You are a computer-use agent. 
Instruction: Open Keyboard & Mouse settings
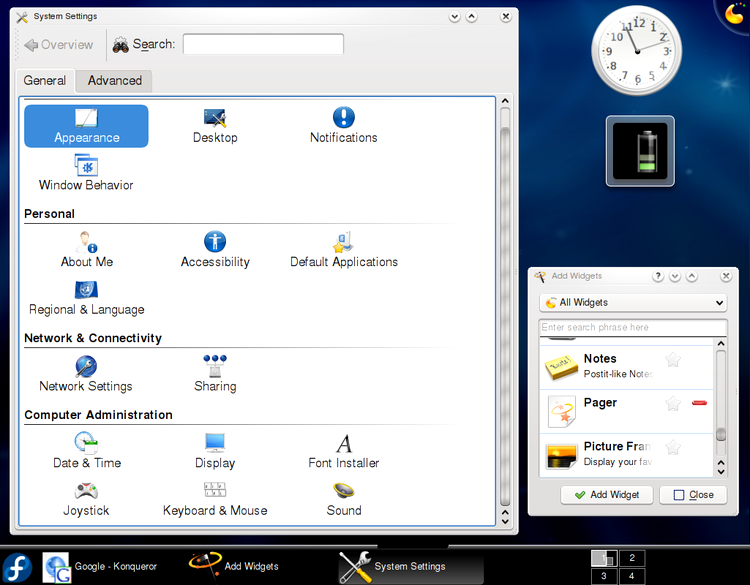pyautogui.click(x=215, y=498)
